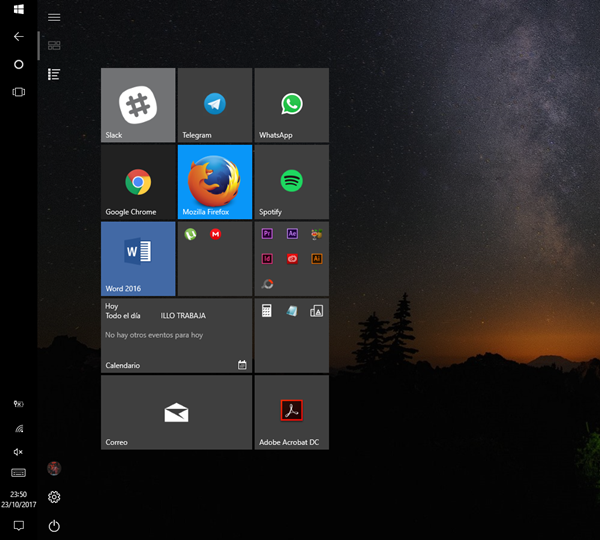The width and height of the screenshot is (600, 540).
Task: Open Adobe Premiere Pro in folder tile
Action: click(x=267, y=234)
